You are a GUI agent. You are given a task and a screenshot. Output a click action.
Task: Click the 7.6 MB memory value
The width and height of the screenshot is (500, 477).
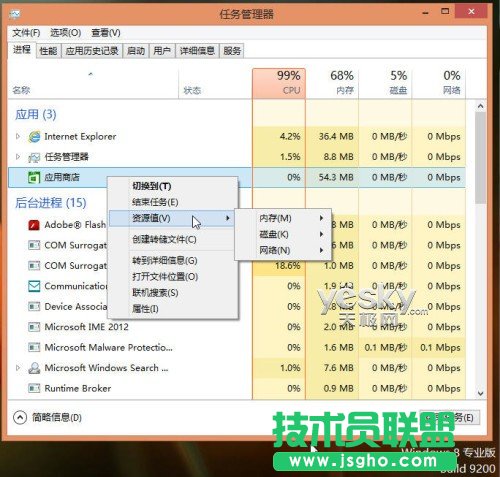click(339, 368)
